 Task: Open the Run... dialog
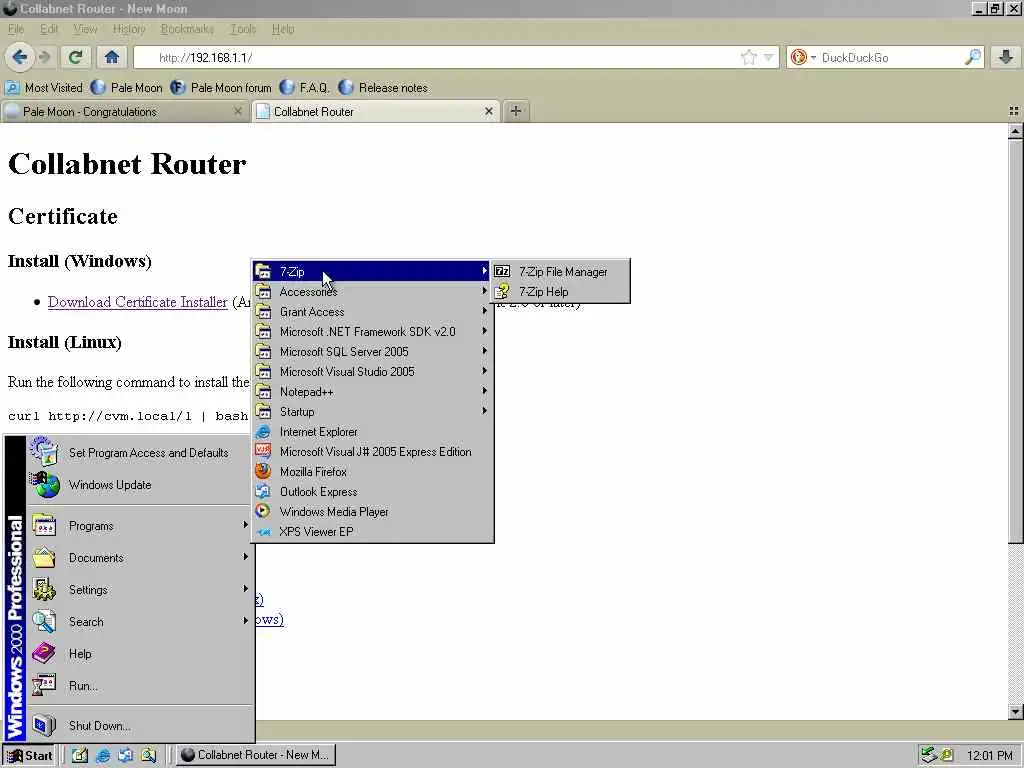pos(139,686)
